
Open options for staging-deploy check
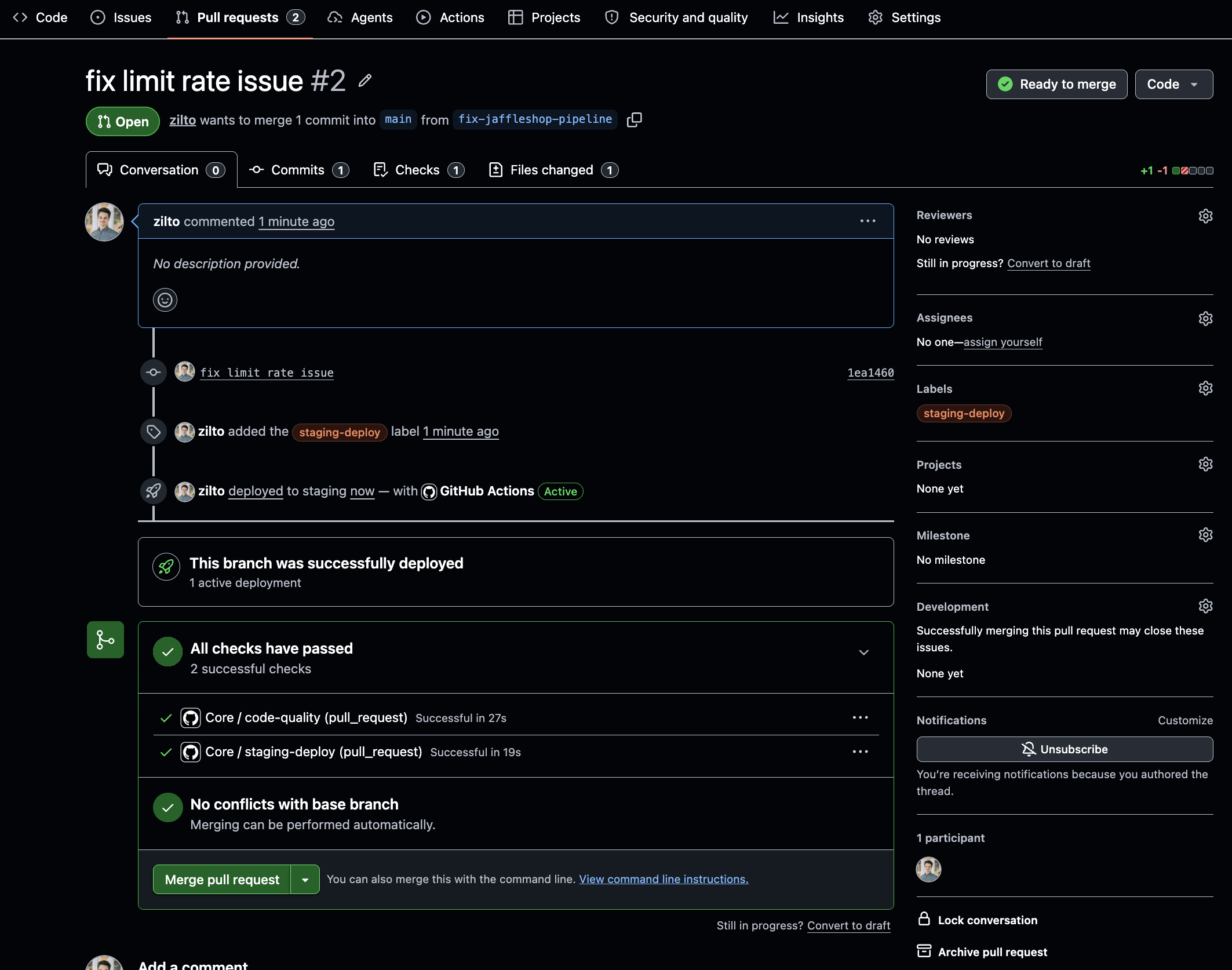(860, 752)
